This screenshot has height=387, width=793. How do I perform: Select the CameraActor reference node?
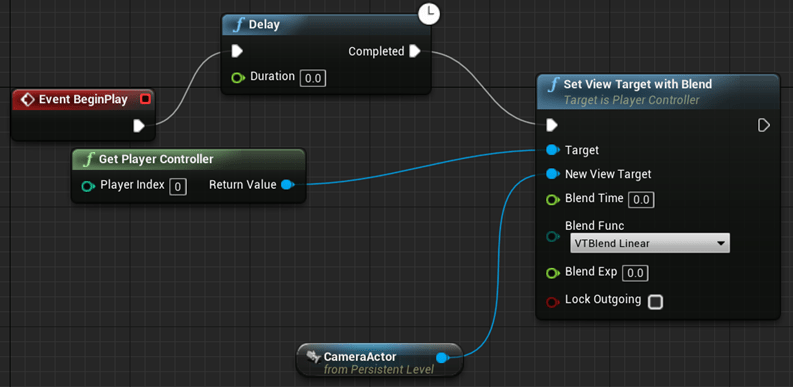tap(379, 360)
